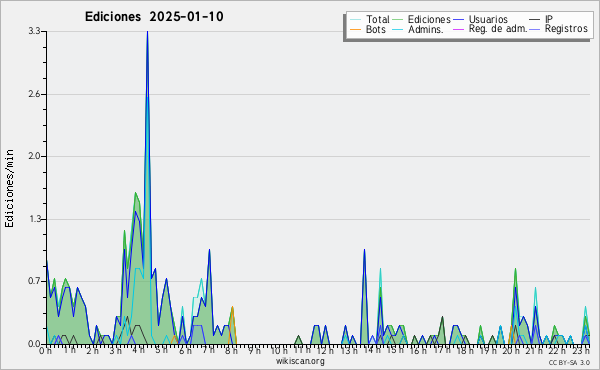Click the 0.0 y-axis value
Screen dimensions: 600x370
[34, 344]
